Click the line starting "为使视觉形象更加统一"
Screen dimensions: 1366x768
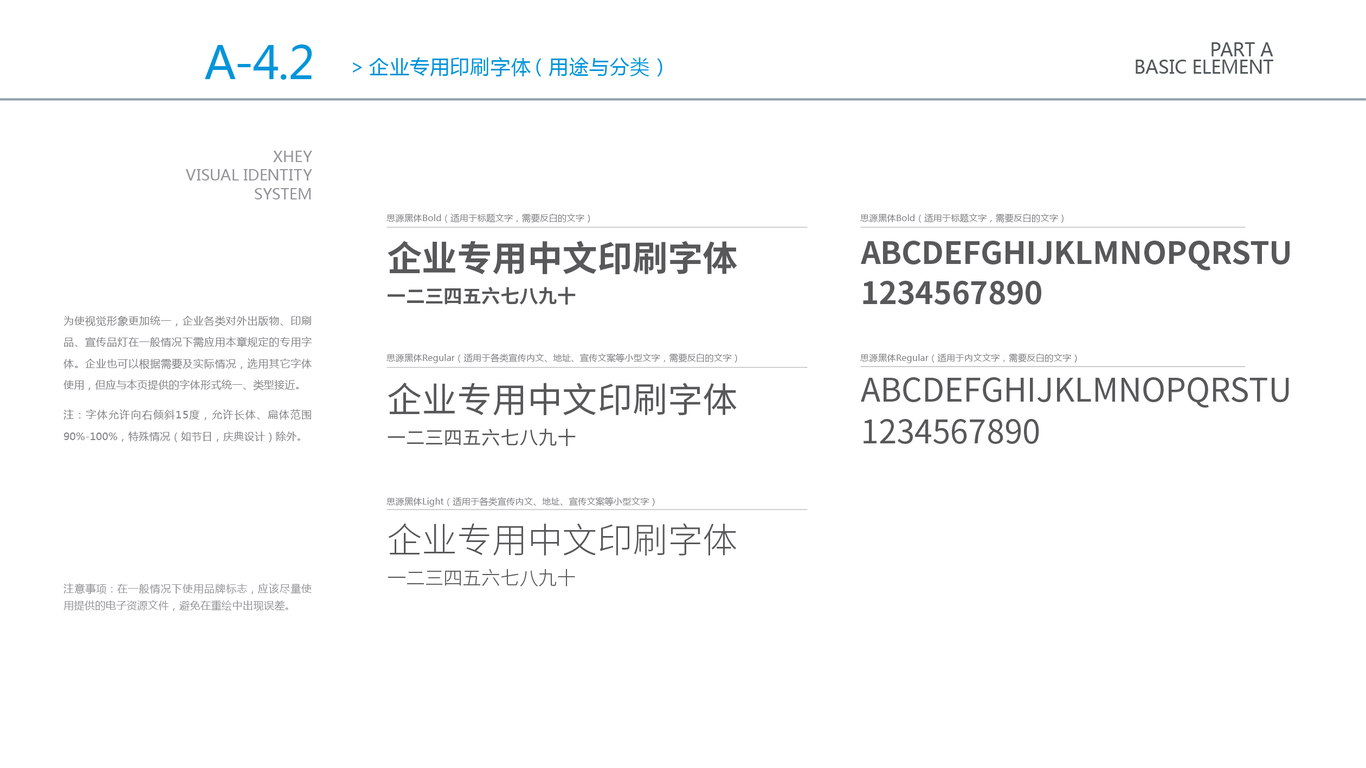[188, 321]
